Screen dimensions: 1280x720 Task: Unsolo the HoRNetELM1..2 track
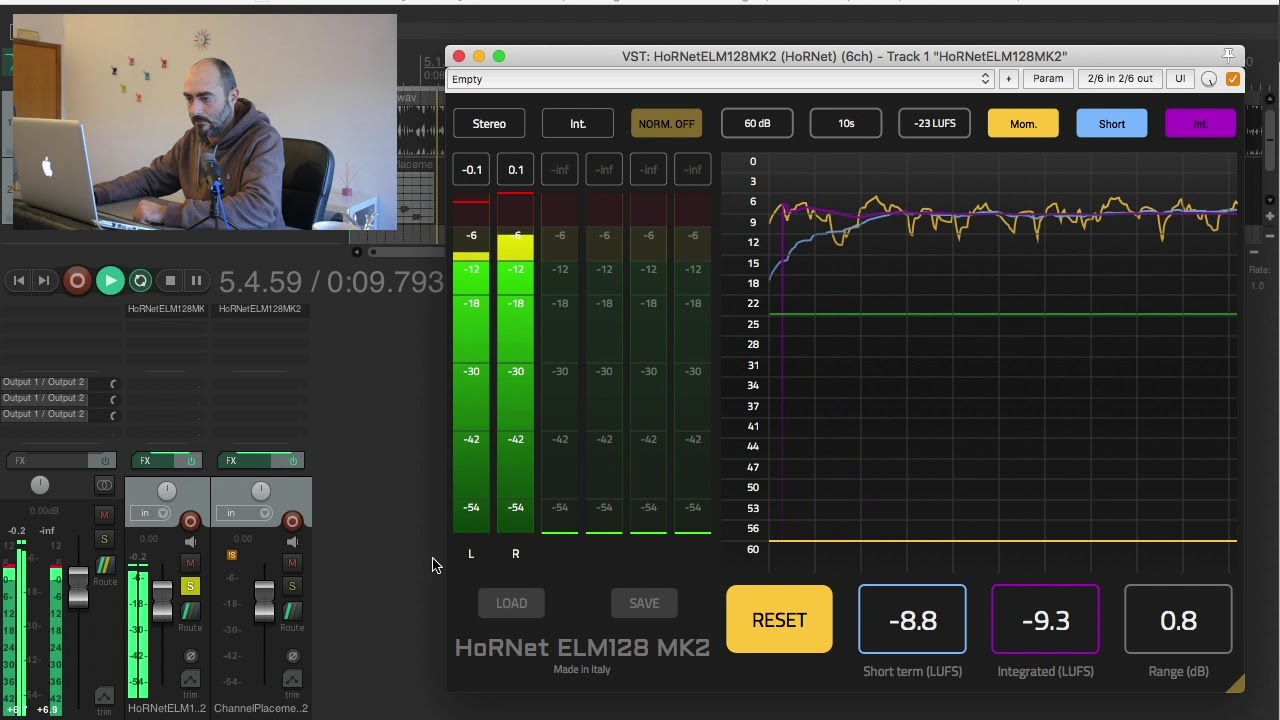tap(190, 586)
